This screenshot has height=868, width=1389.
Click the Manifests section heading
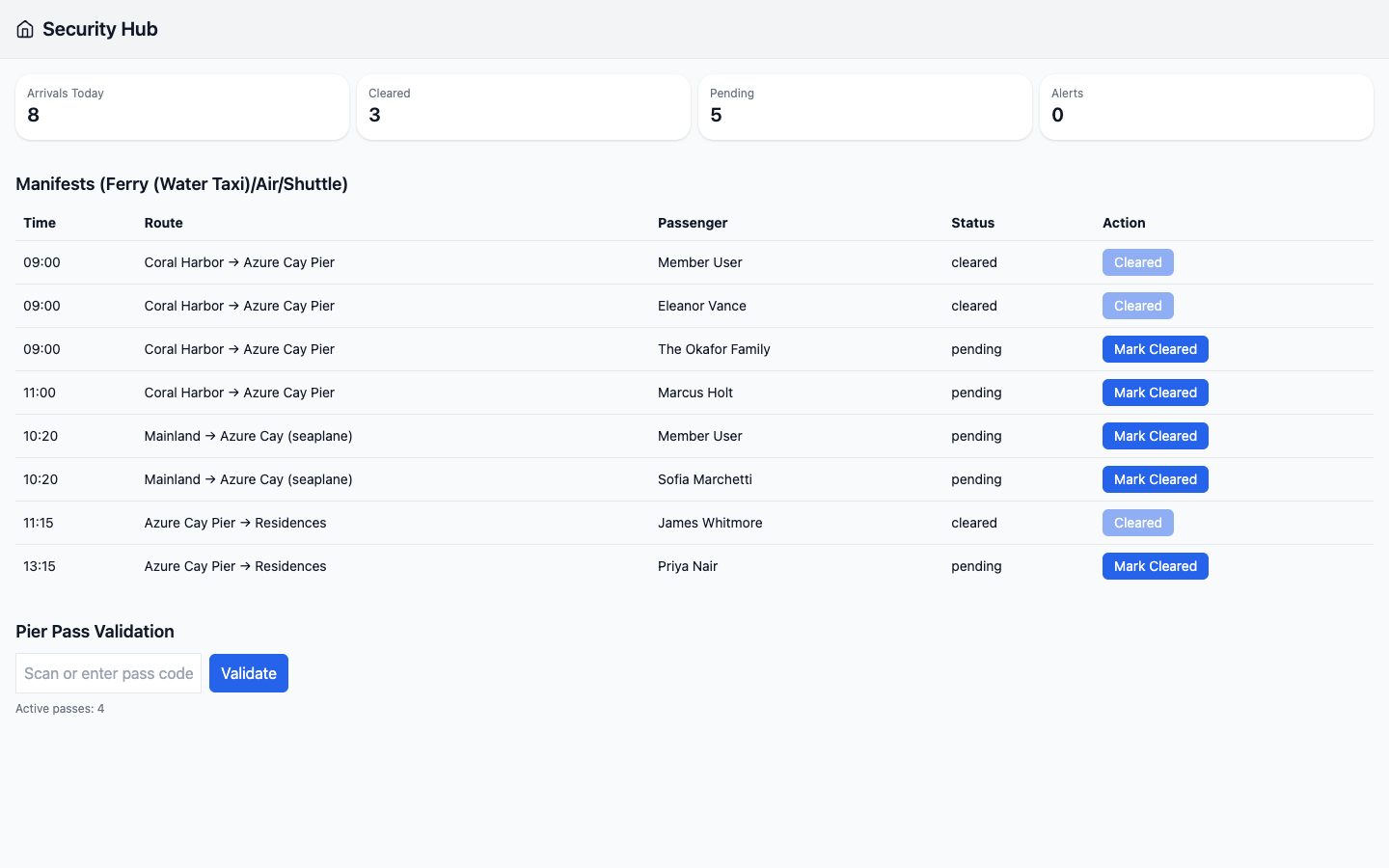(181, 184)
